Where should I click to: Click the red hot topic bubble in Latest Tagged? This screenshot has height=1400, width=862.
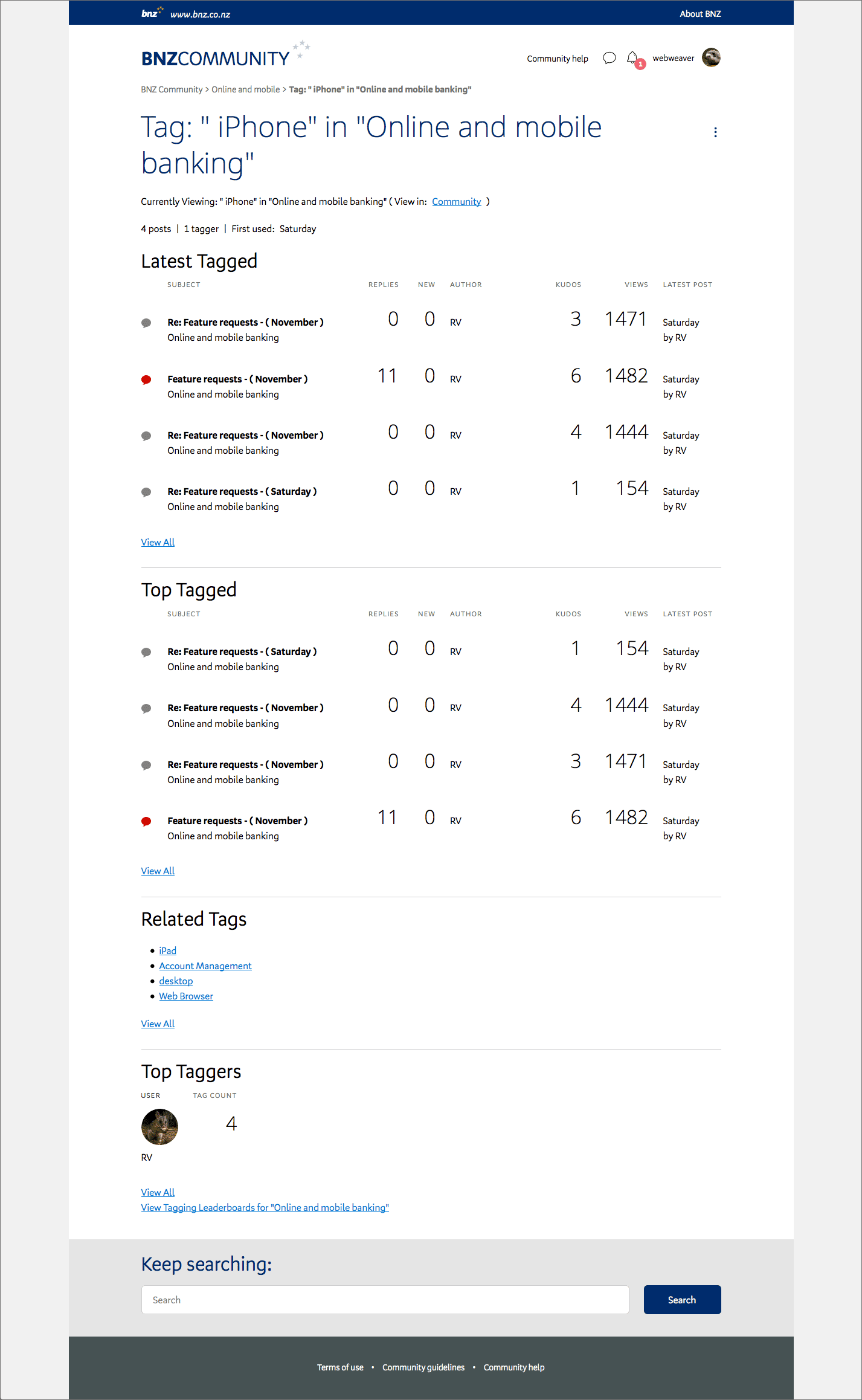[x=146, y=380]
